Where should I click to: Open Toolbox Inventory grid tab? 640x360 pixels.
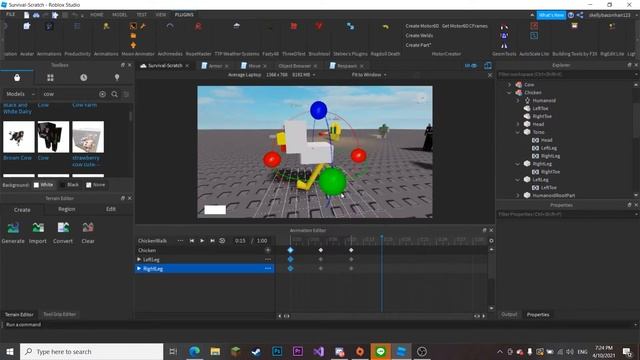coord(50,78)
